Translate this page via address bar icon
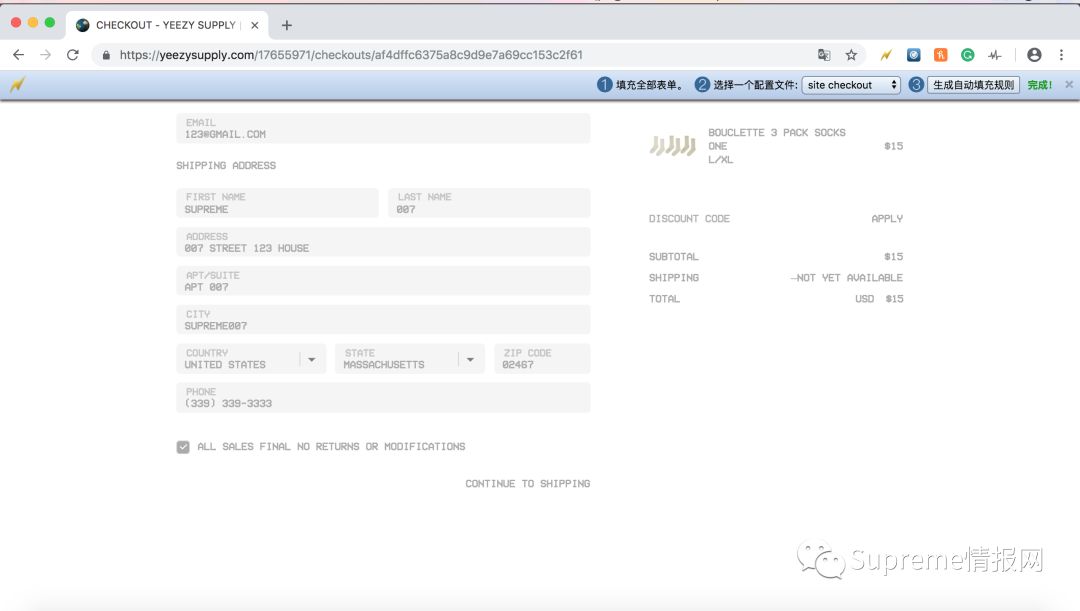The height and width of the screenshot is (611, 1080). (x=824, y=55)
